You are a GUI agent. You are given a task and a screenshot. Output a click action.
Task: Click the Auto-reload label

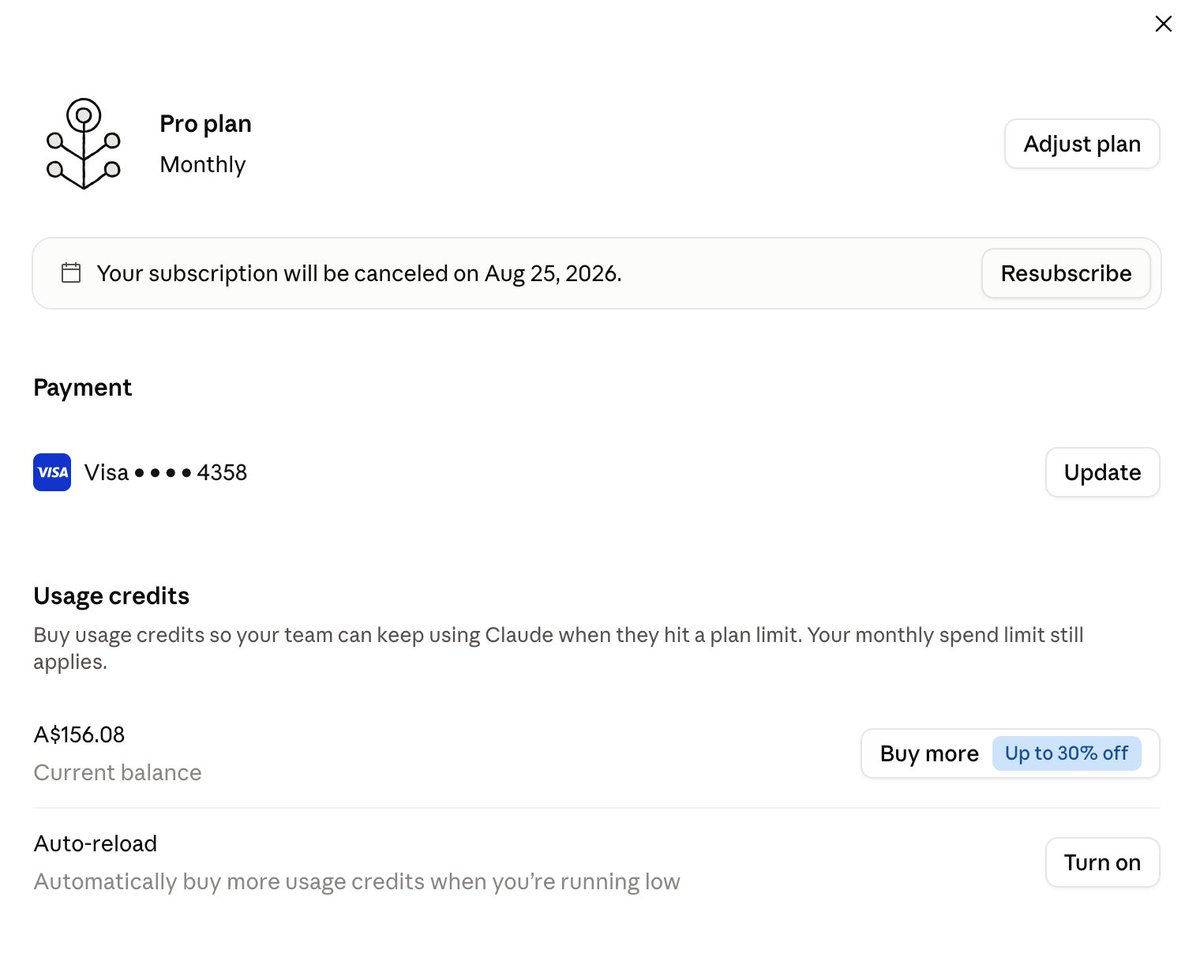tap(95, 844)
